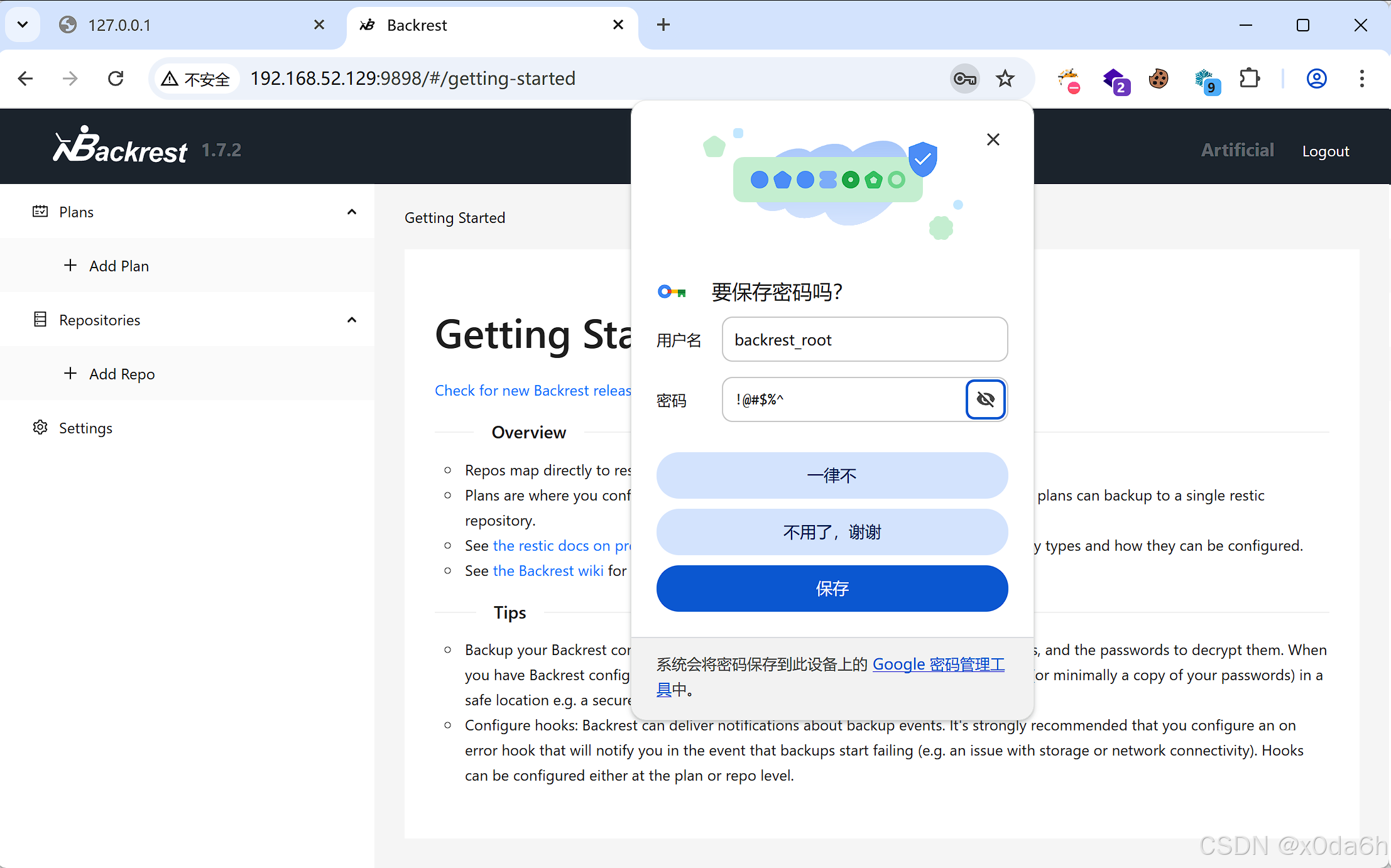
Task: Open the tab search dropdown arrow
Action: click(23, 24)
